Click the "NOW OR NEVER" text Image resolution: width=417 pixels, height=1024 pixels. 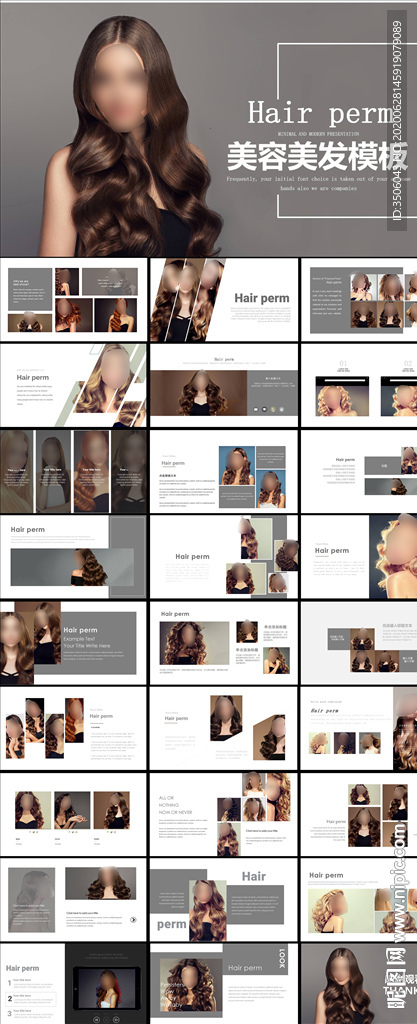point(176,814)
